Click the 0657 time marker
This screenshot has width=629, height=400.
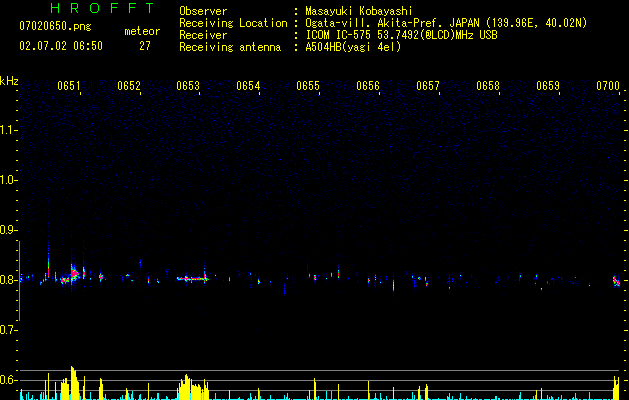click(428, 86)
